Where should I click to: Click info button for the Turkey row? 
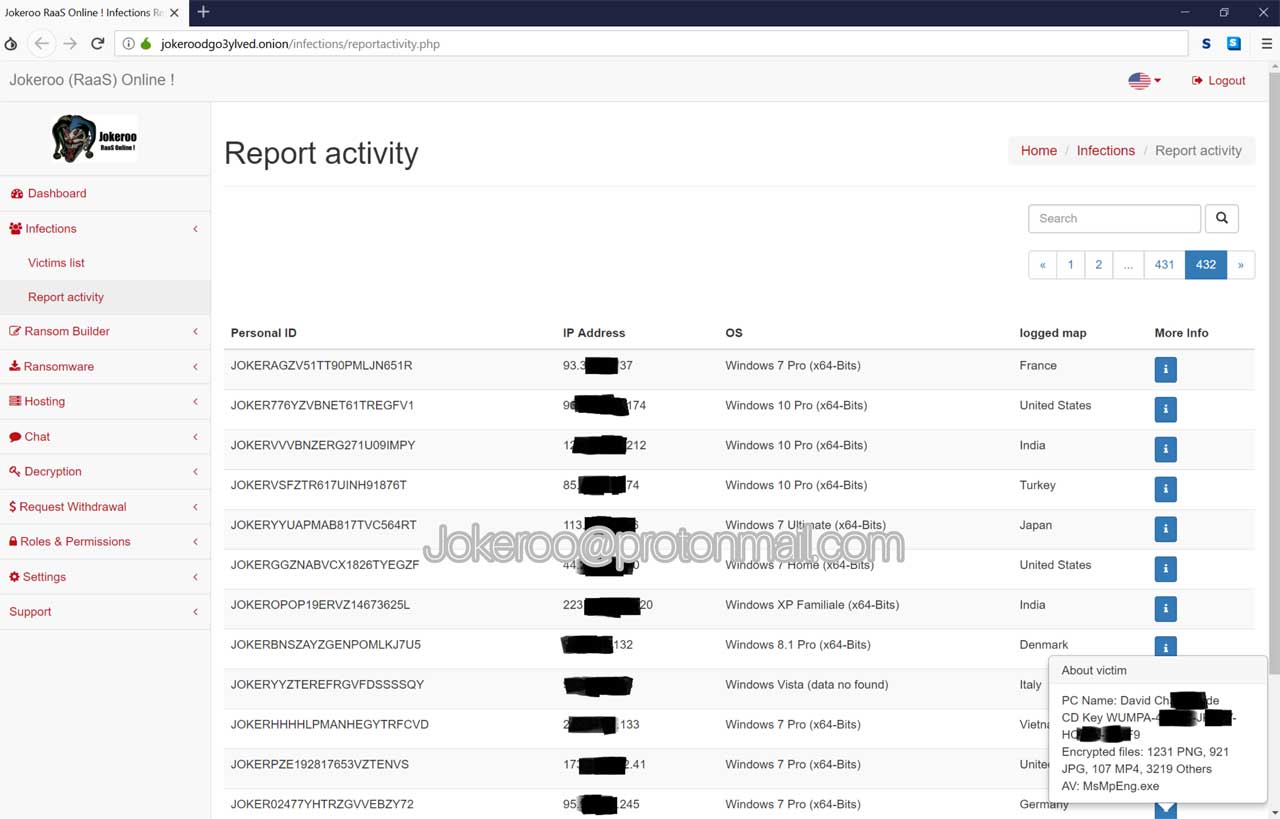1165,489
